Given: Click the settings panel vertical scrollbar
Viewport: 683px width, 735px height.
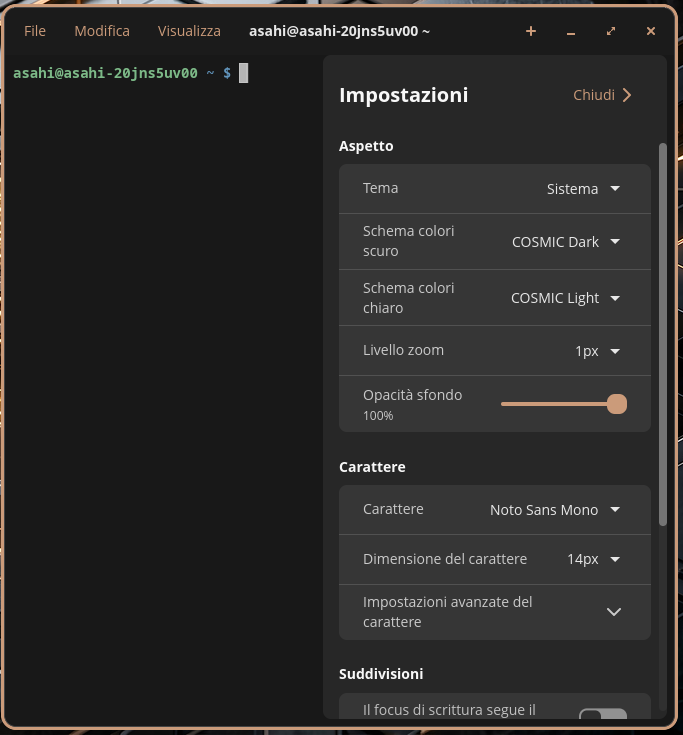Looking at the screenshot, I should [x=662, y=335].
